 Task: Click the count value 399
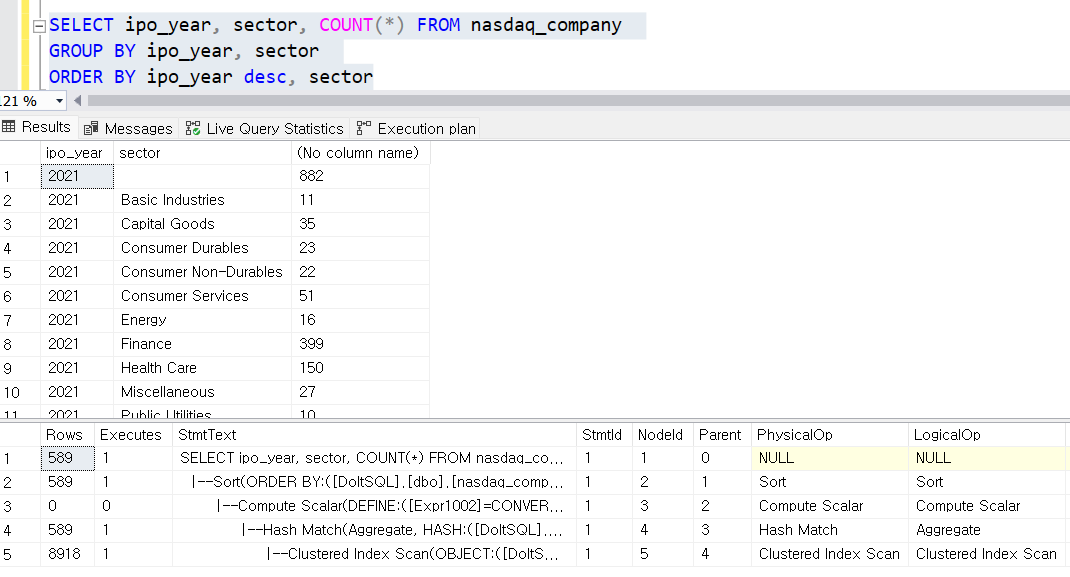(360, 344)
